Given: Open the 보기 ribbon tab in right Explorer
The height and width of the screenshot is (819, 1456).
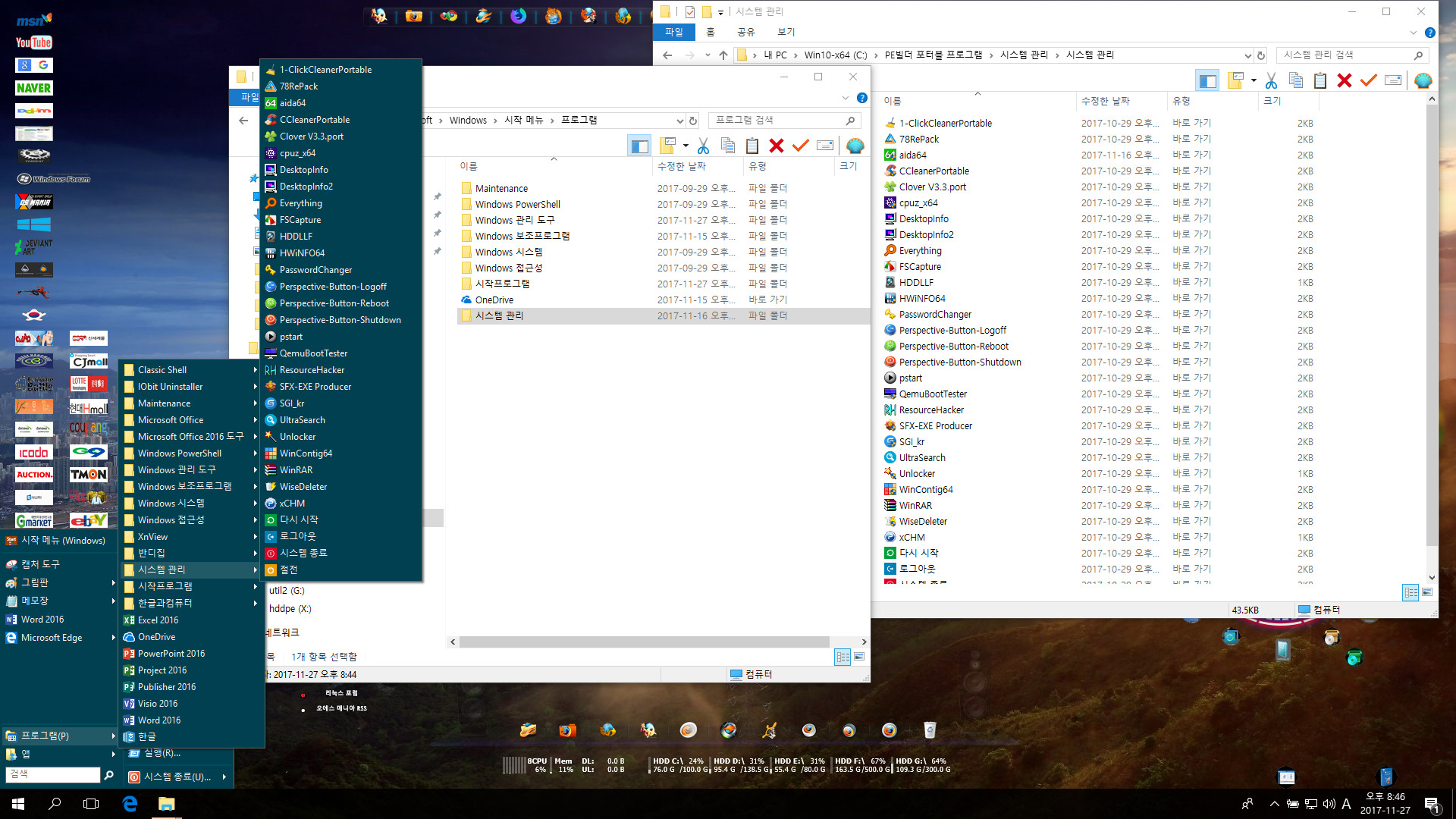Looking at the screenshot, I should coord(786,32).
